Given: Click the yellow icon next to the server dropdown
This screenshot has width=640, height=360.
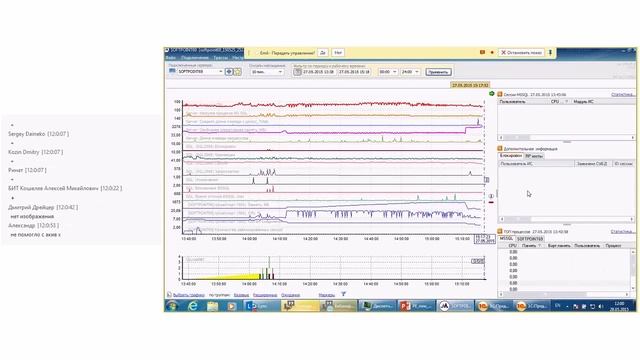Looking at the screenshot, I should (237, 72).
